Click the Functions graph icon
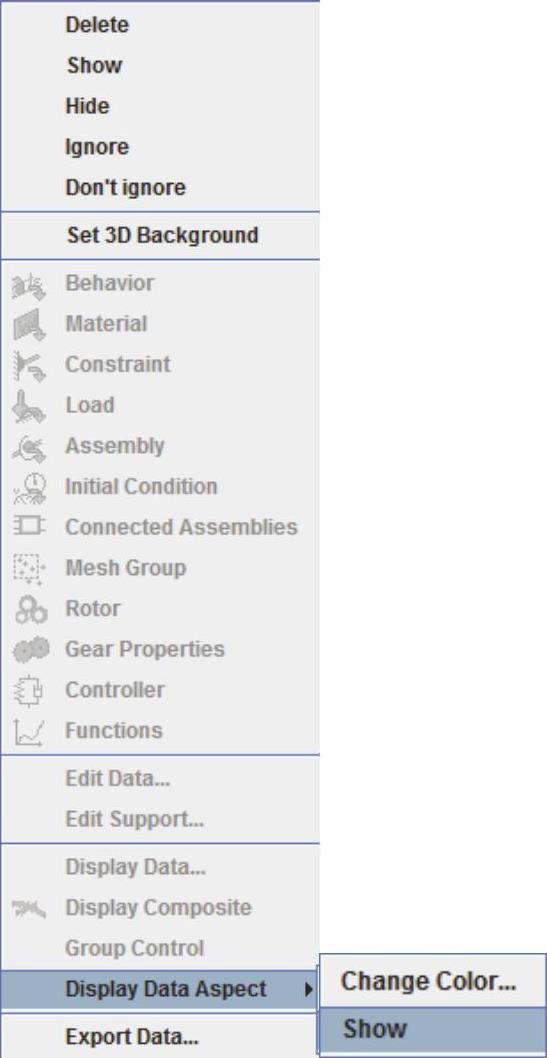 [x=29, y=732]
